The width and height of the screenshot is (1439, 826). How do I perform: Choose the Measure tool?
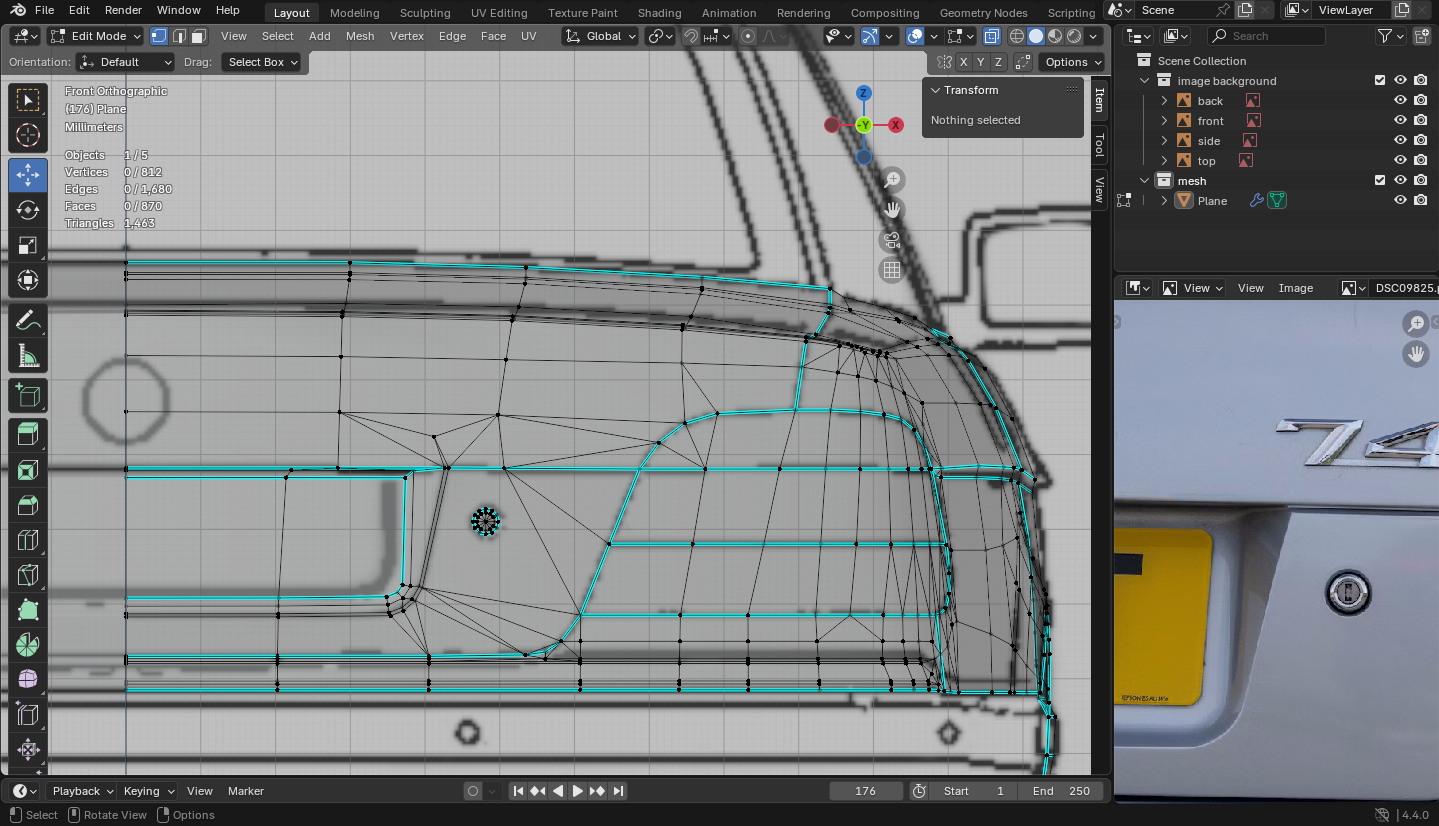pyautogui.click(x=28, y=356)
